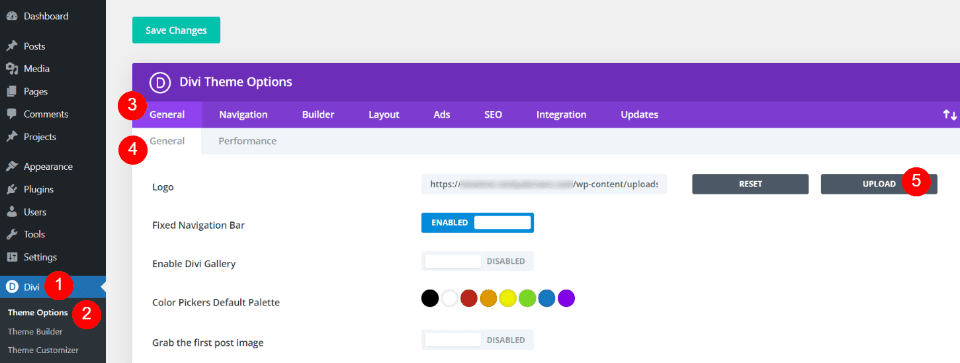Viewport: 960px width, 363px height.
Task: Click the Appearance paintbrush icon
Action: [11, 167]
